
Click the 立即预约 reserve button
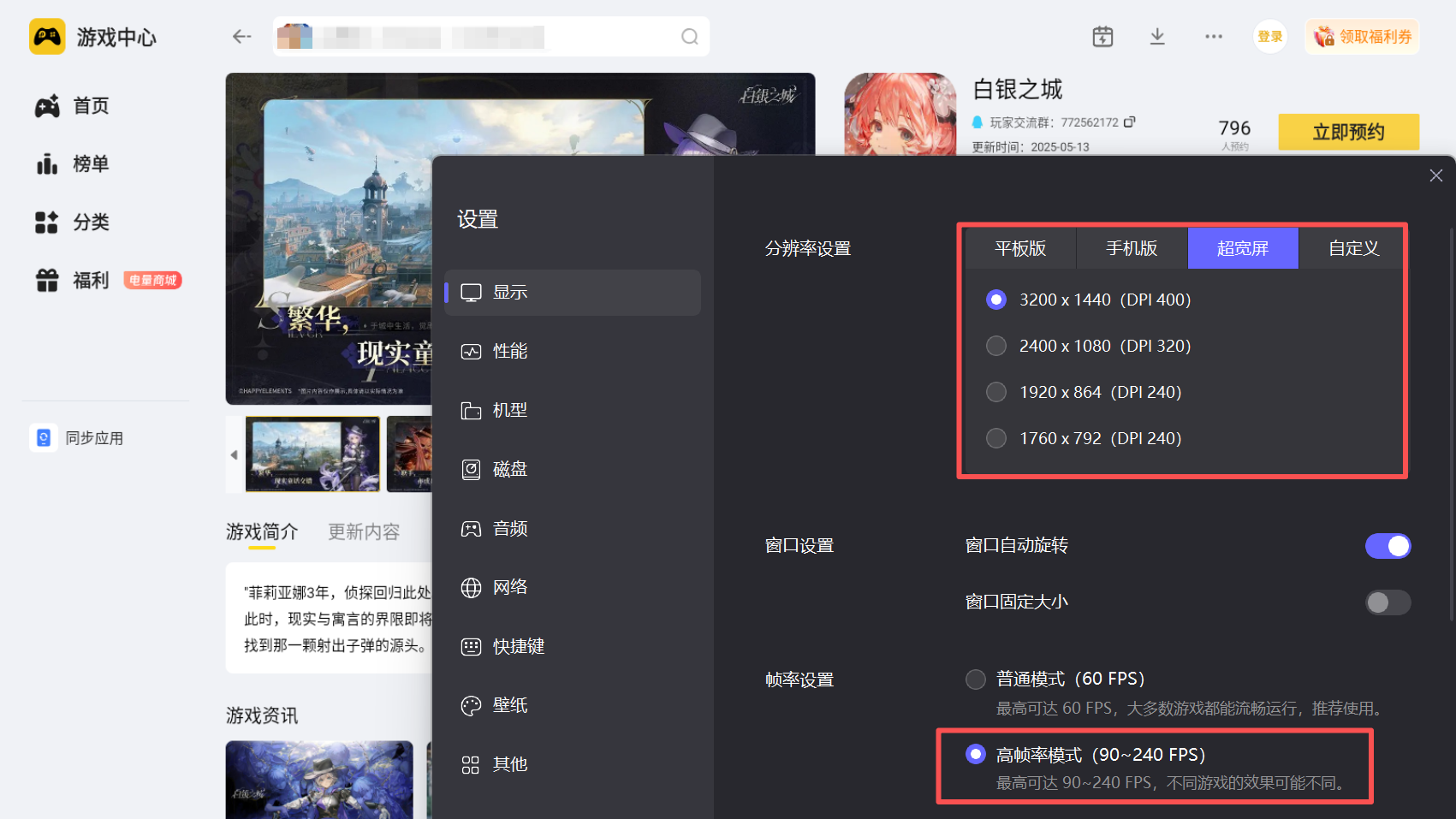coord(1348,132)
